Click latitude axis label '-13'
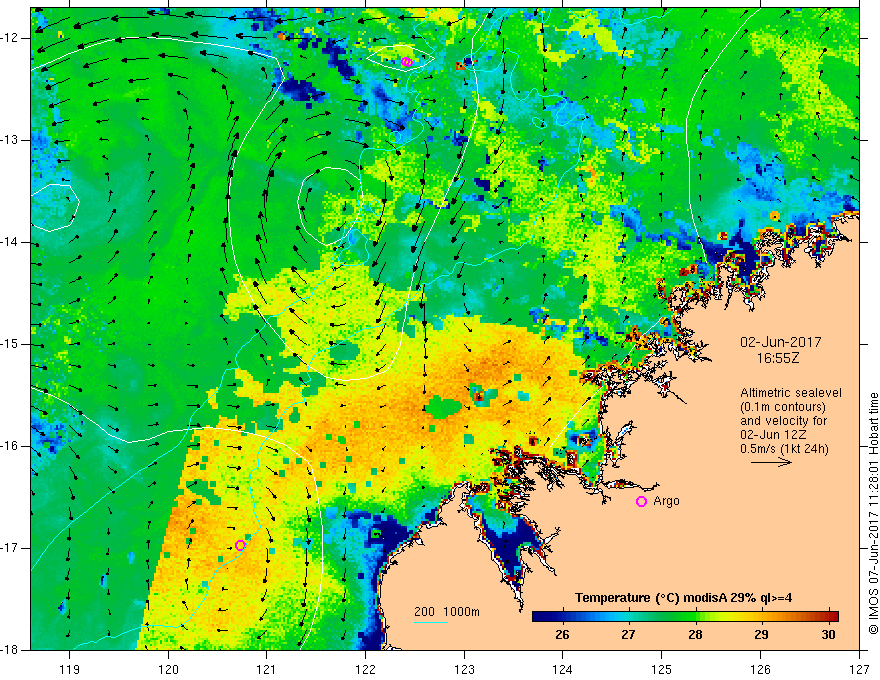 tap(10, 140)
